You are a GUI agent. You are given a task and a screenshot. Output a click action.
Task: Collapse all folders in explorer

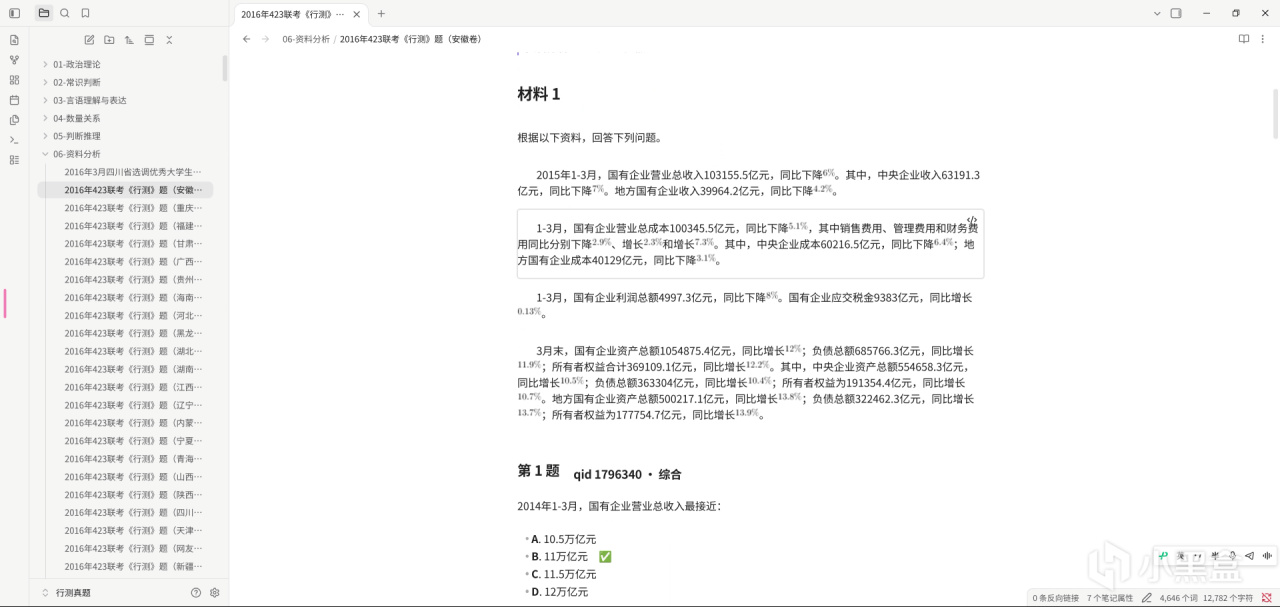click(169, 40)
